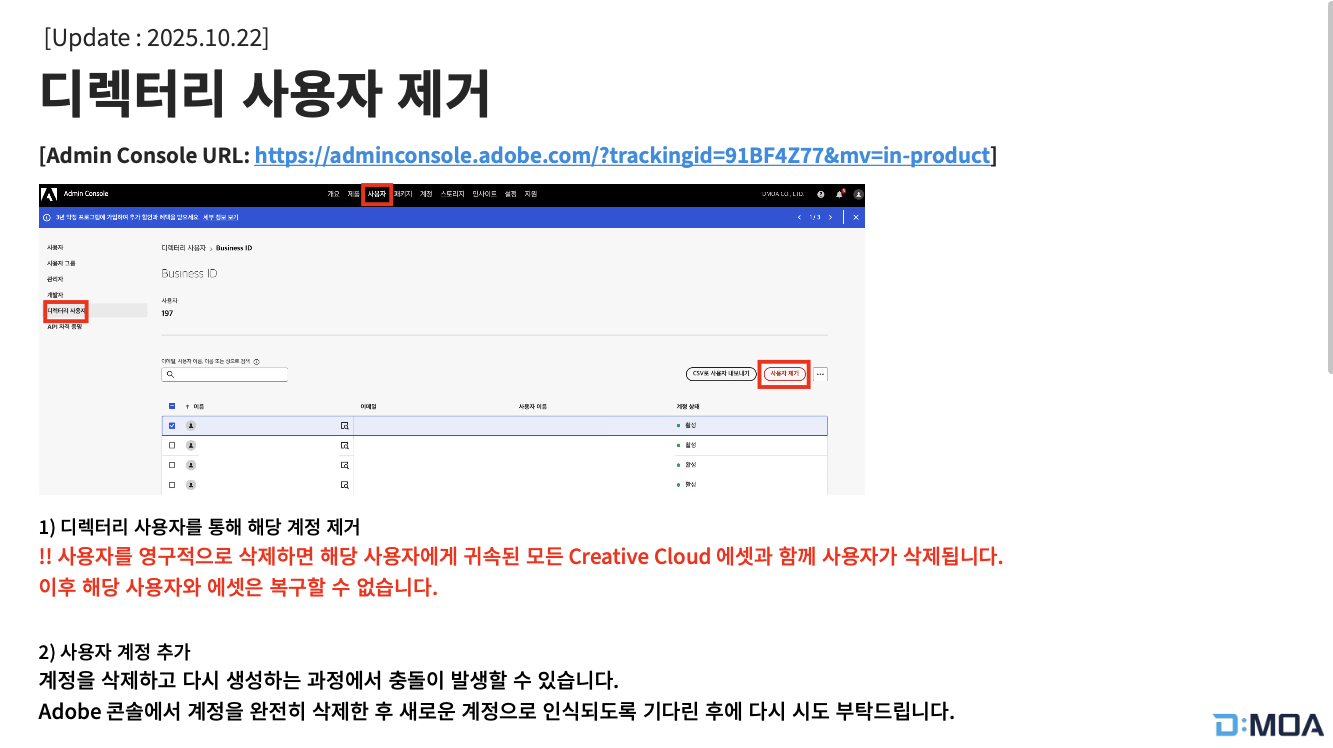Open the help question mark icon
This screenshot has width=1333, height=748.
820,194
